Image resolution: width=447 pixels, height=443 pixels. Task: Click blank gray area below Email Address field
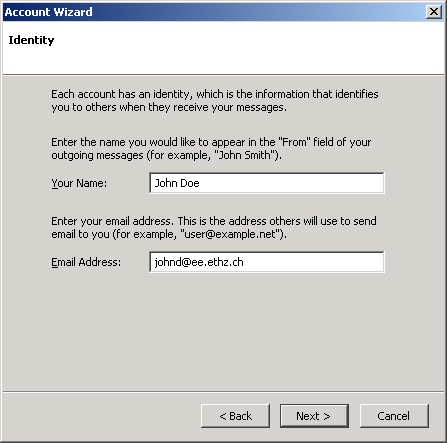click(223, 330)
